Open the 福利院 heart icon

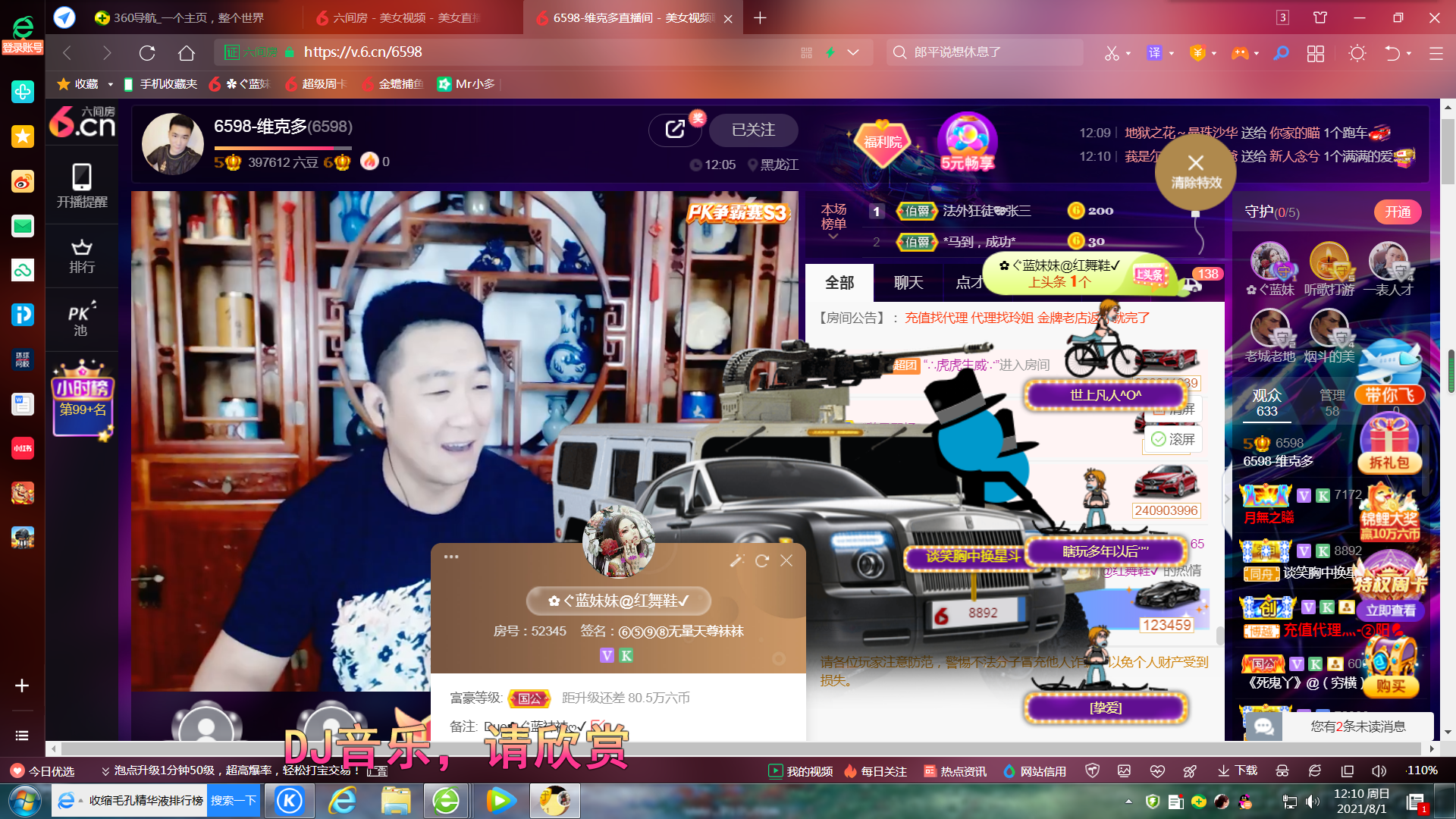click(x=882, y=142)
